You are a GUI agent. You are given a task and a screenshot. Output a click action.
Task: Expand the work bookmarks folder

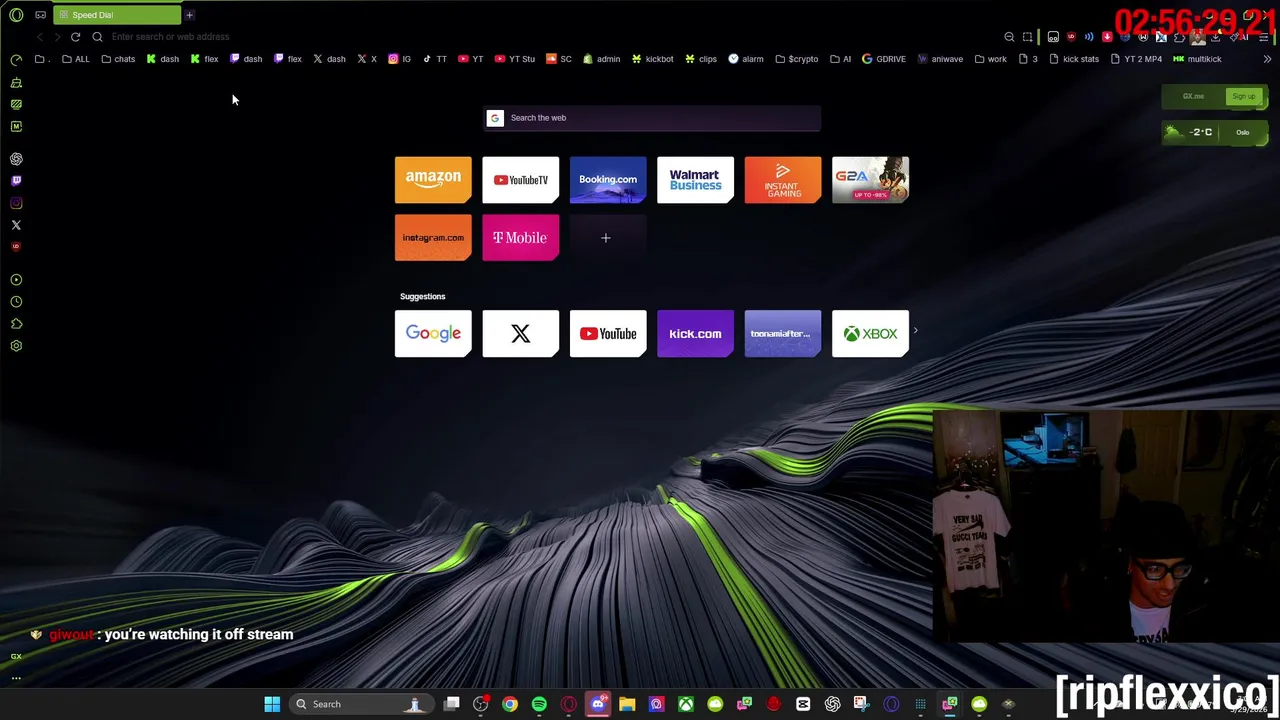[x=990, y=59]
